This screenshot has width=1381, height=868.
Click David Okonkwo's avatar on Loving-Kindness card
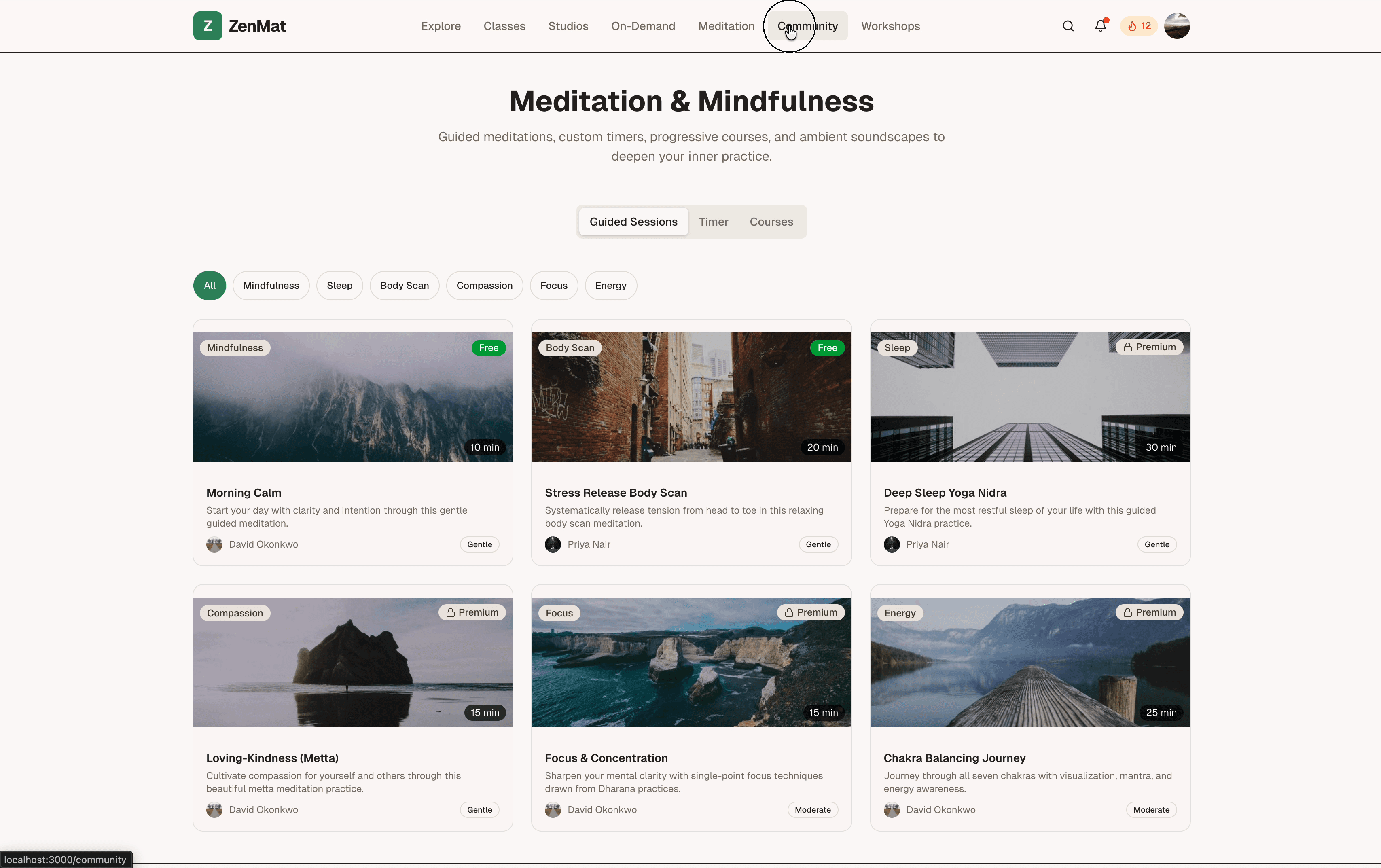click(x=214, y=810)
